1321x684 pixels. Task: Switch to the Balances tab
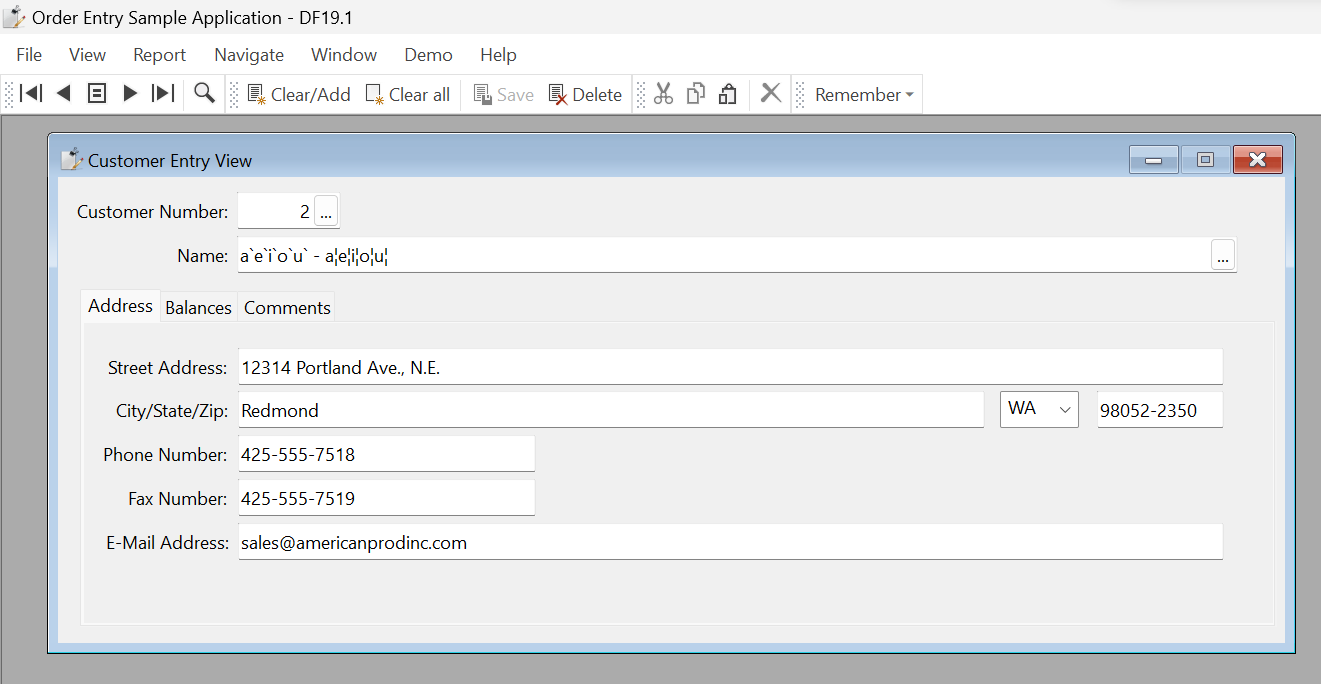[198, 308]
